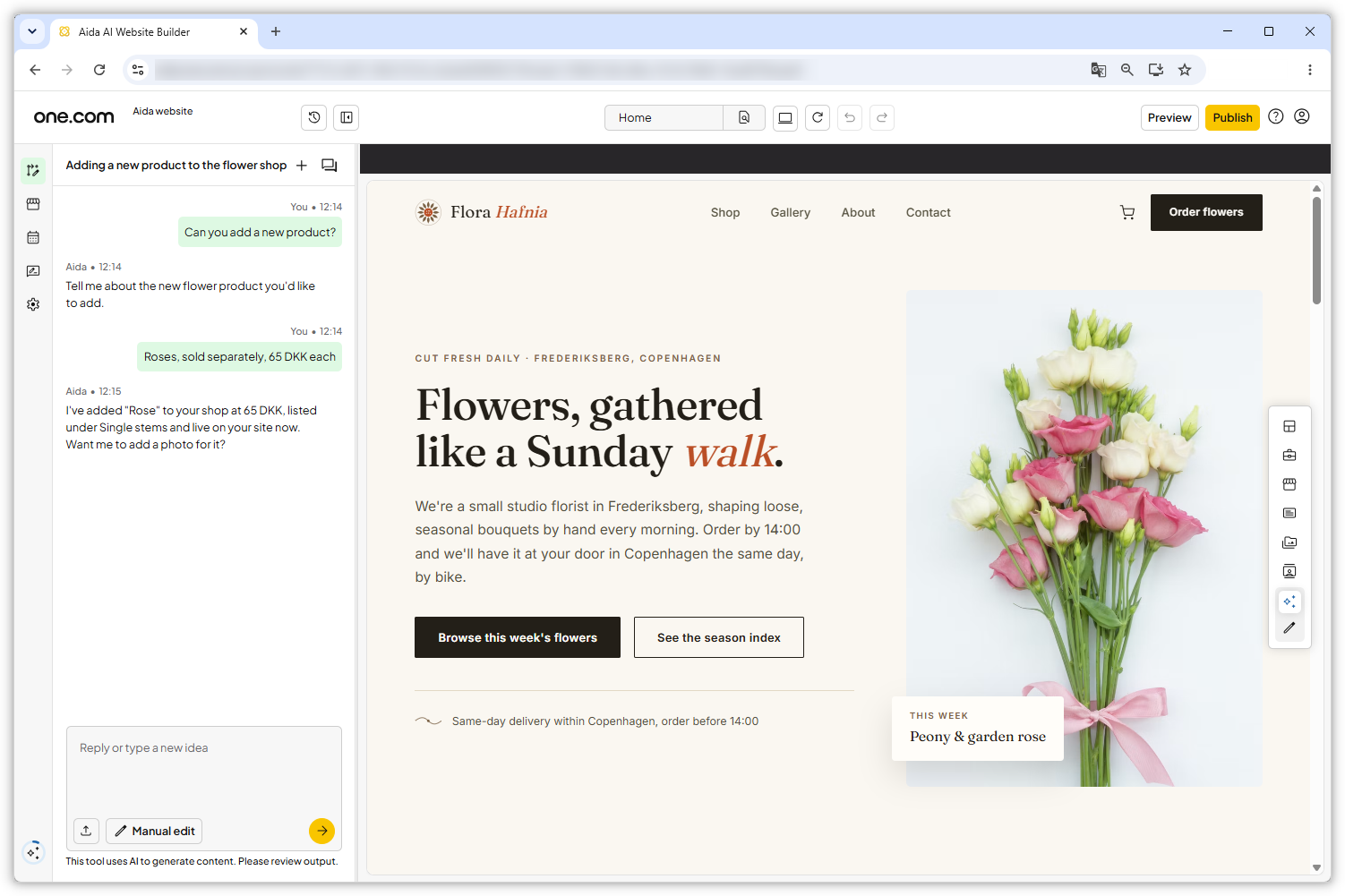The height and width of the screenshot is (896, 1345).
Task: Open the help question mark icon
Action: (x=1276, y=116)
